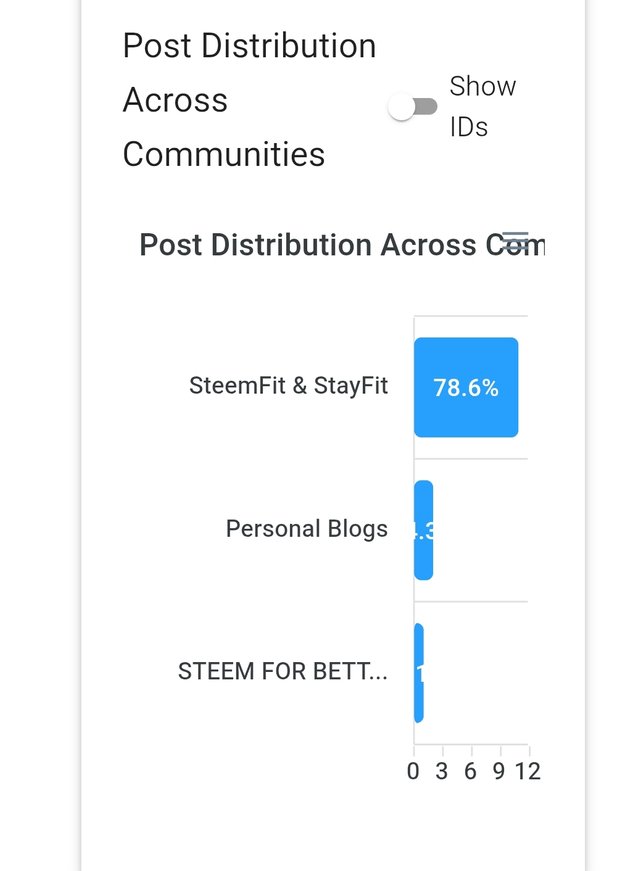Click the Post Distribution Across Communities card heading
This screenshot has height=871, width=640.
coord(249,100)
